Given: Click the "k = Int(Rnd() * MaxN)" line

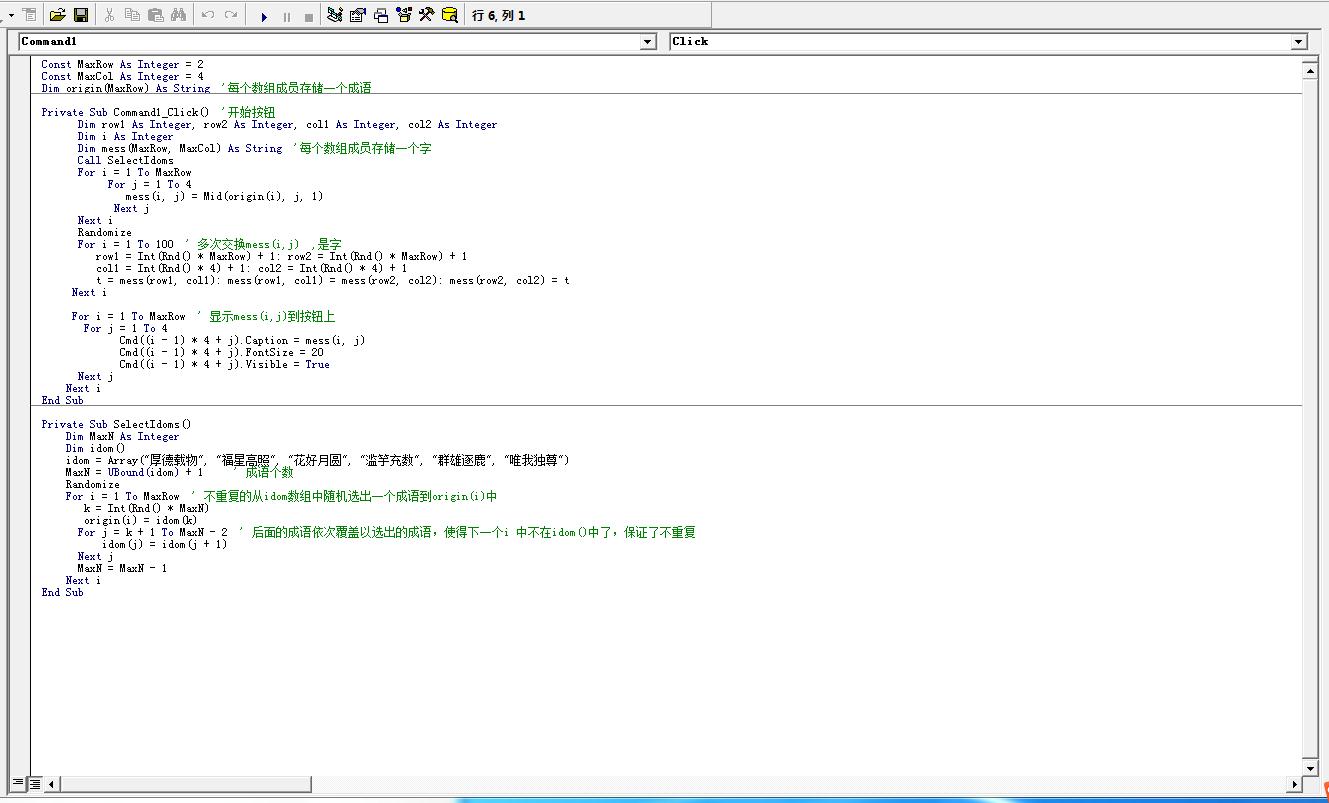Looking at the screenshot, I should tap(146, 508).
